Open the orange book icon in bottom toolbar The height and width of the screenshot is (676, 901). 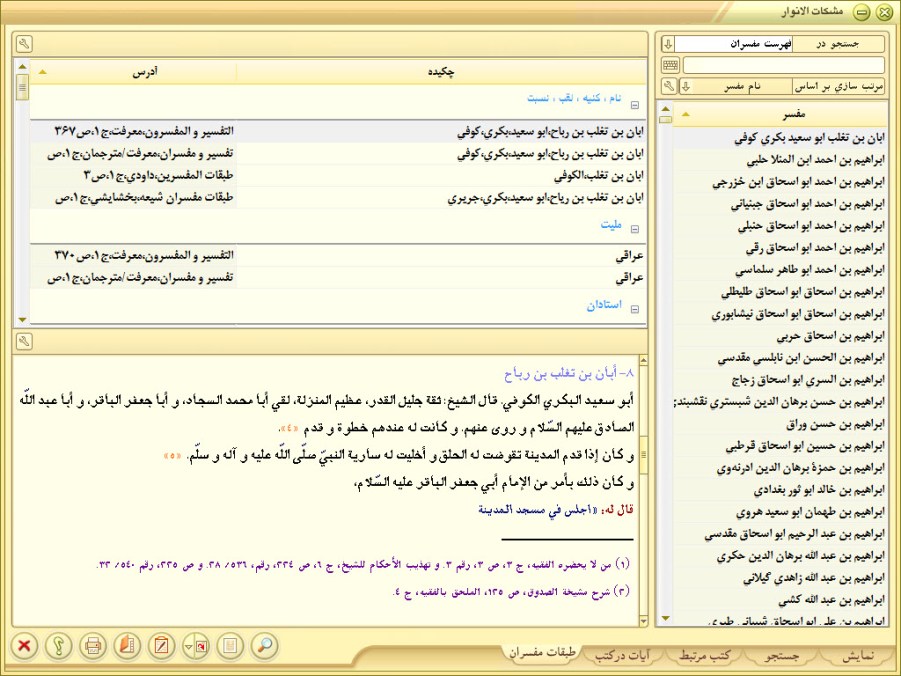tap(128, 646)
